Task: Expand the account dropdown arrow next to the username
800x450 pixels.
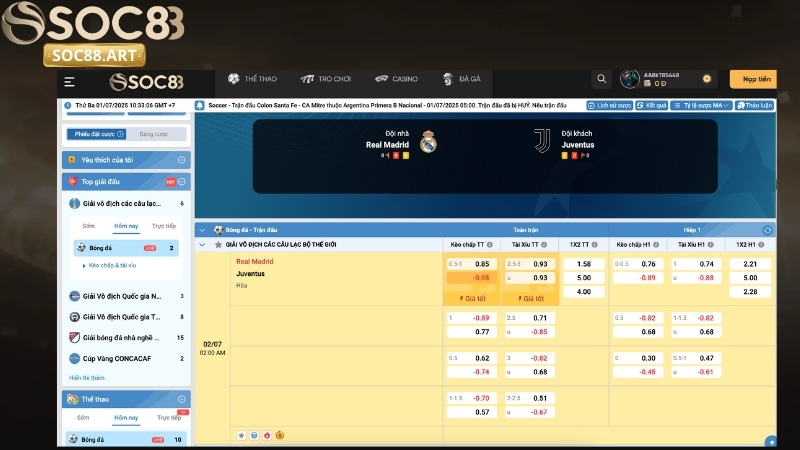Action: point(706,78)
